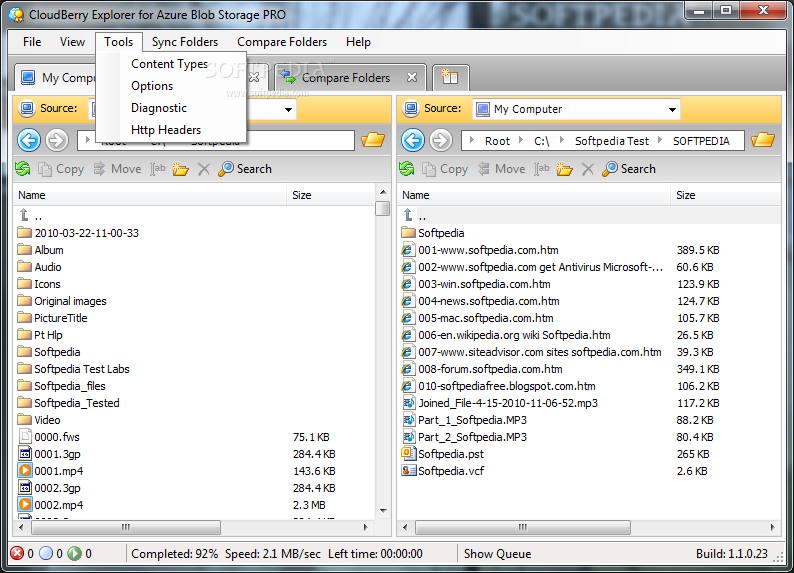
Task: Move selected items from right pane
Action: [502, 169]
